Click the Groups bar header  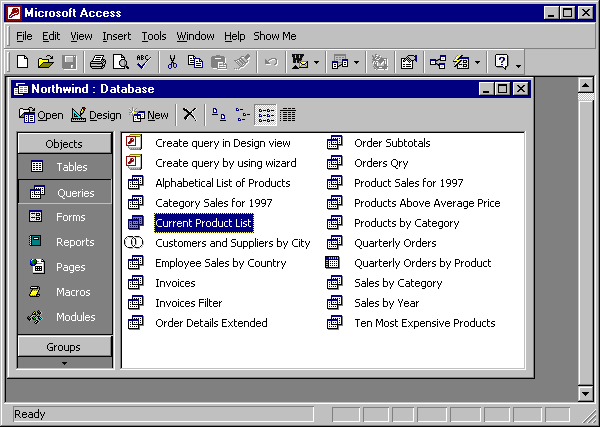click(64, 347)
